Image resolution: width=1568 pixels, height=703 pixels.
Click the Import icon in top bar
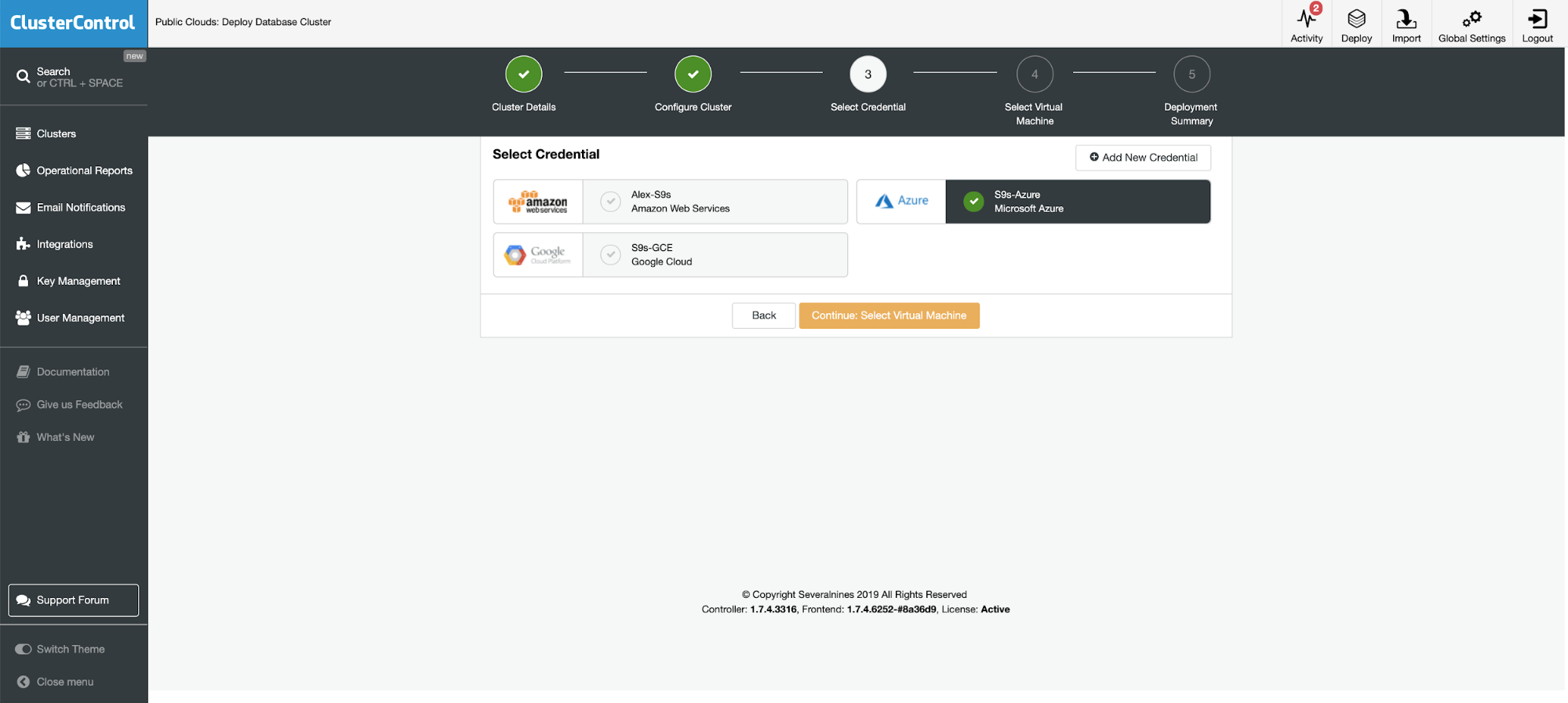pos(1406,19)
